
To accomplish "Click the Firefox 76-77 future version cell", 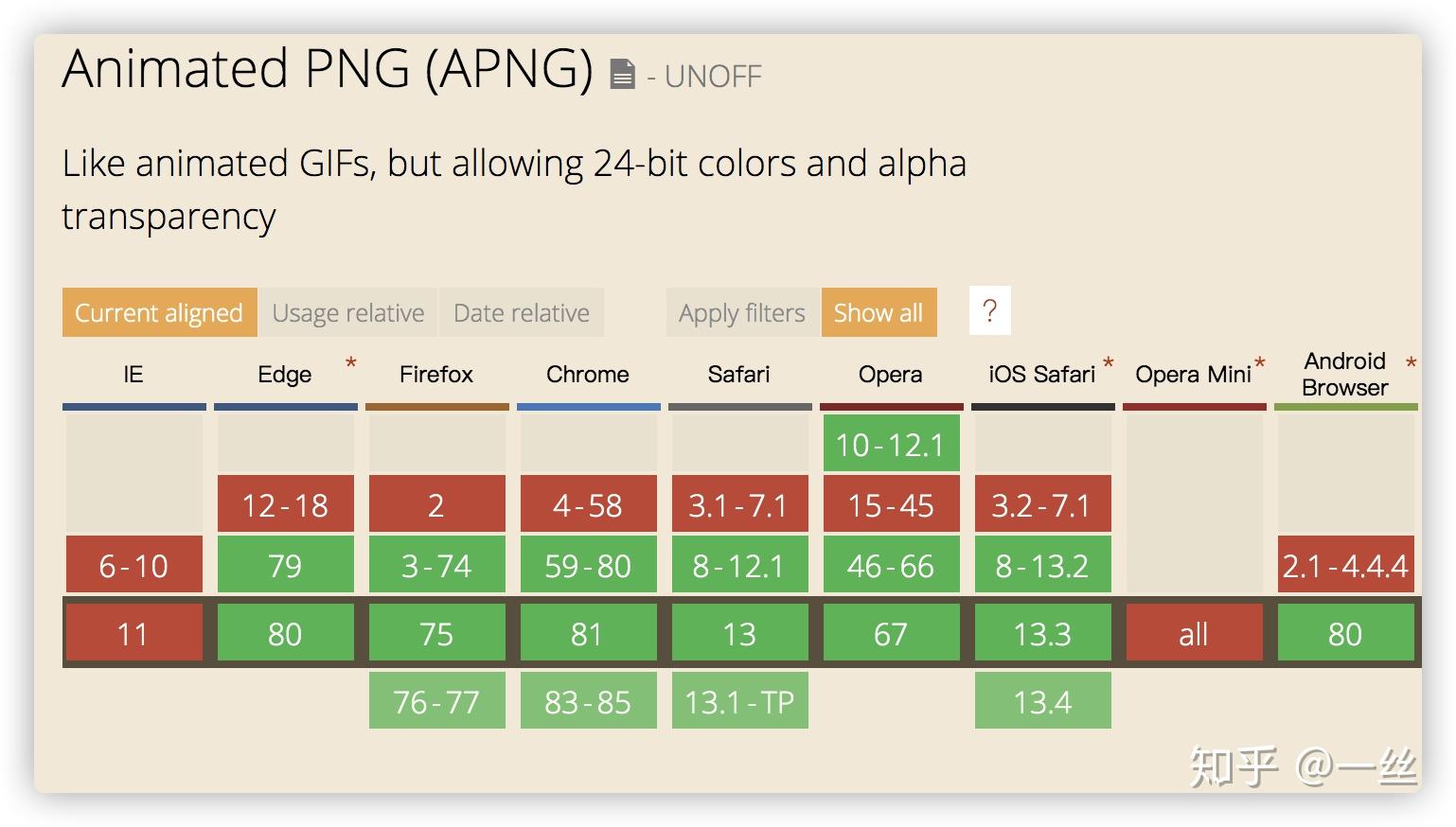I will point(436,701).
